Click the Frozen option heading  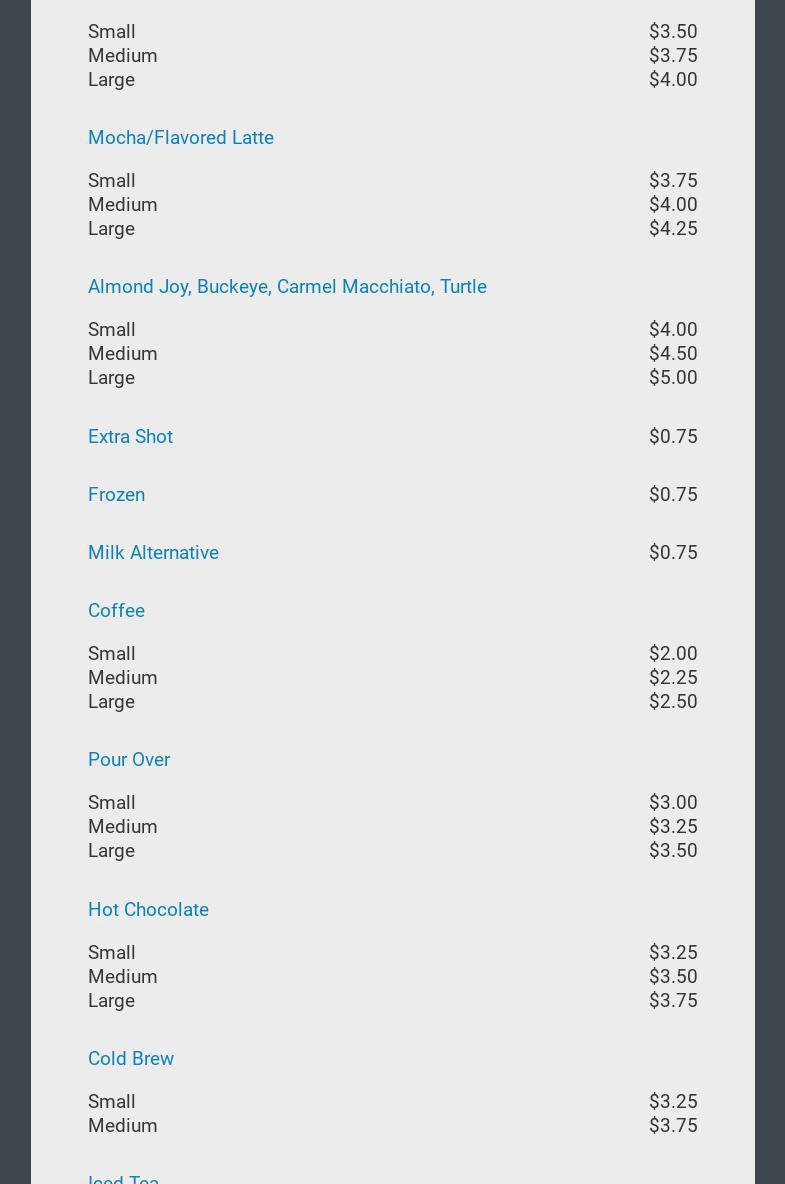116,495
